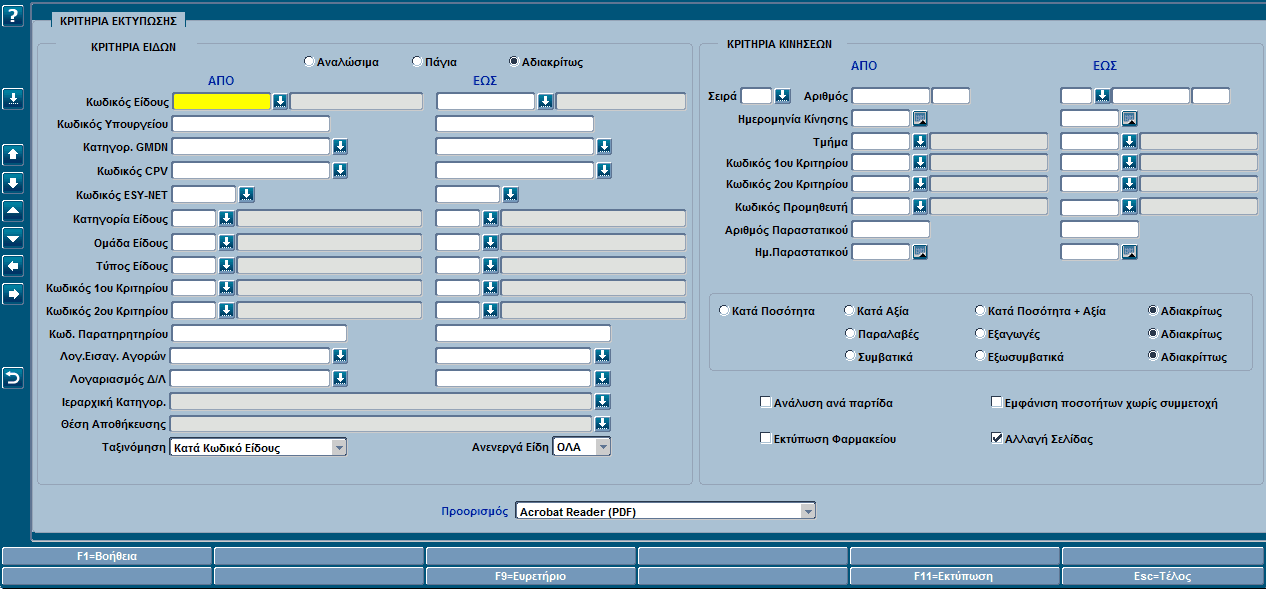The width and height of the screenshot is (1266, 607).
Task: Open lookup for κινήσεων Κωδικός 1ου Κριτηρίου ΑΠΟ
Action: click(x=920, y=163)
